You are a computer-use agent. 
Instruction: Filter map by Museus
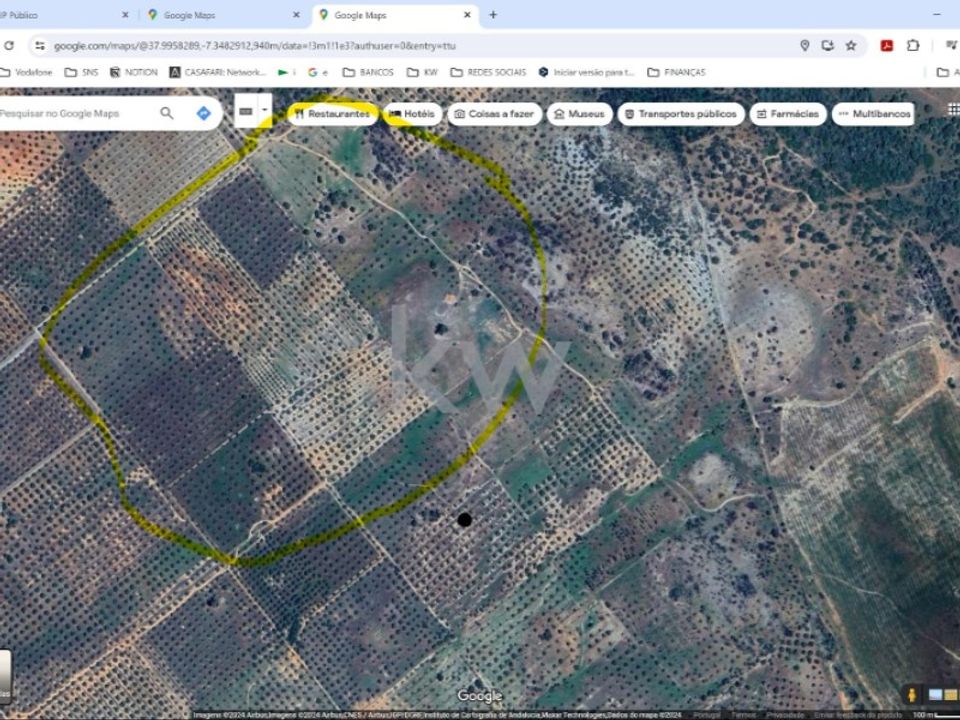(580, 114)
